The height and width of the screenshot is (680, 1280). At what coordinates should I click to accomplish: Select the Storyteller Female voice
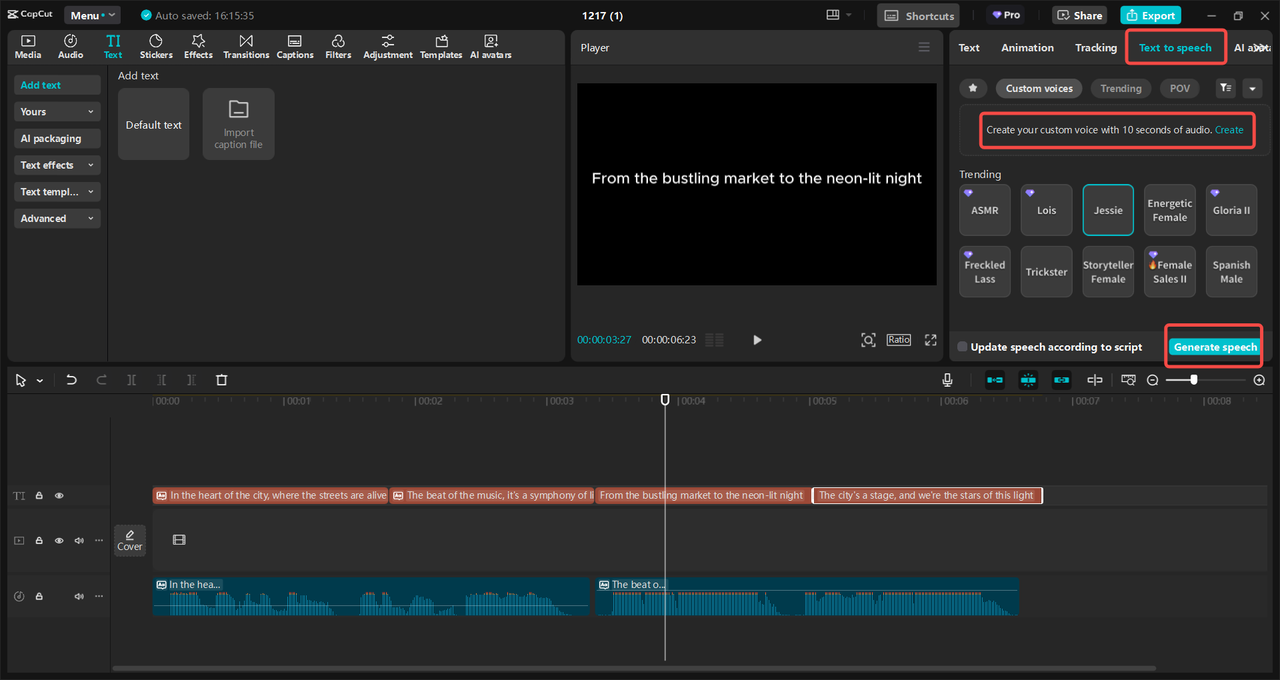click(x=1108, y=272)
